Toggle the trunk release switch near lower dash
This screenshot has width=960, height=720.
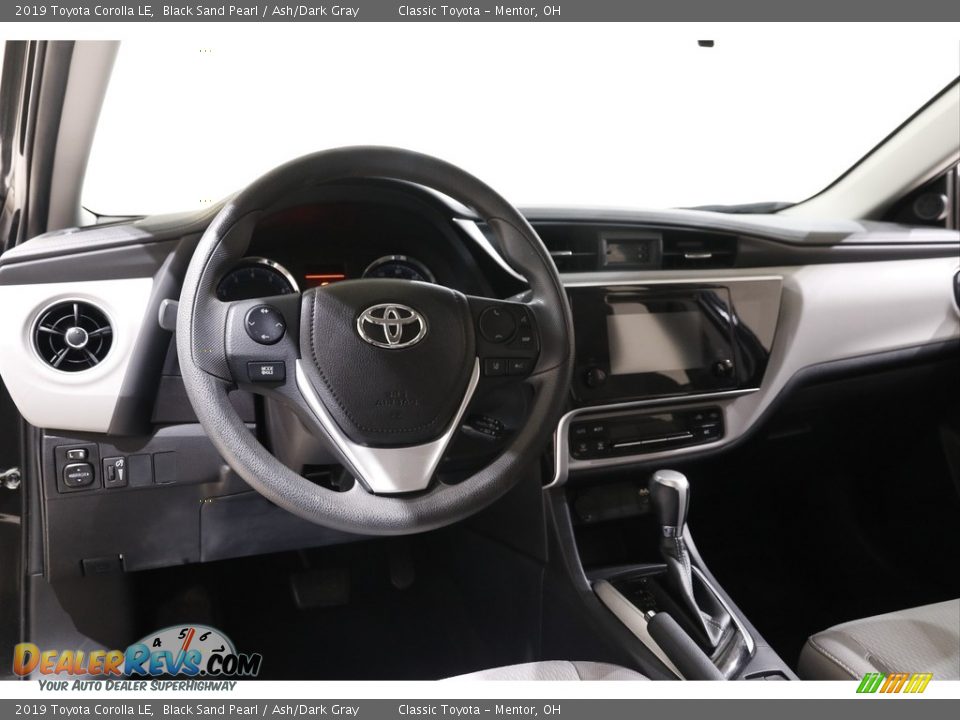point(116,472)
